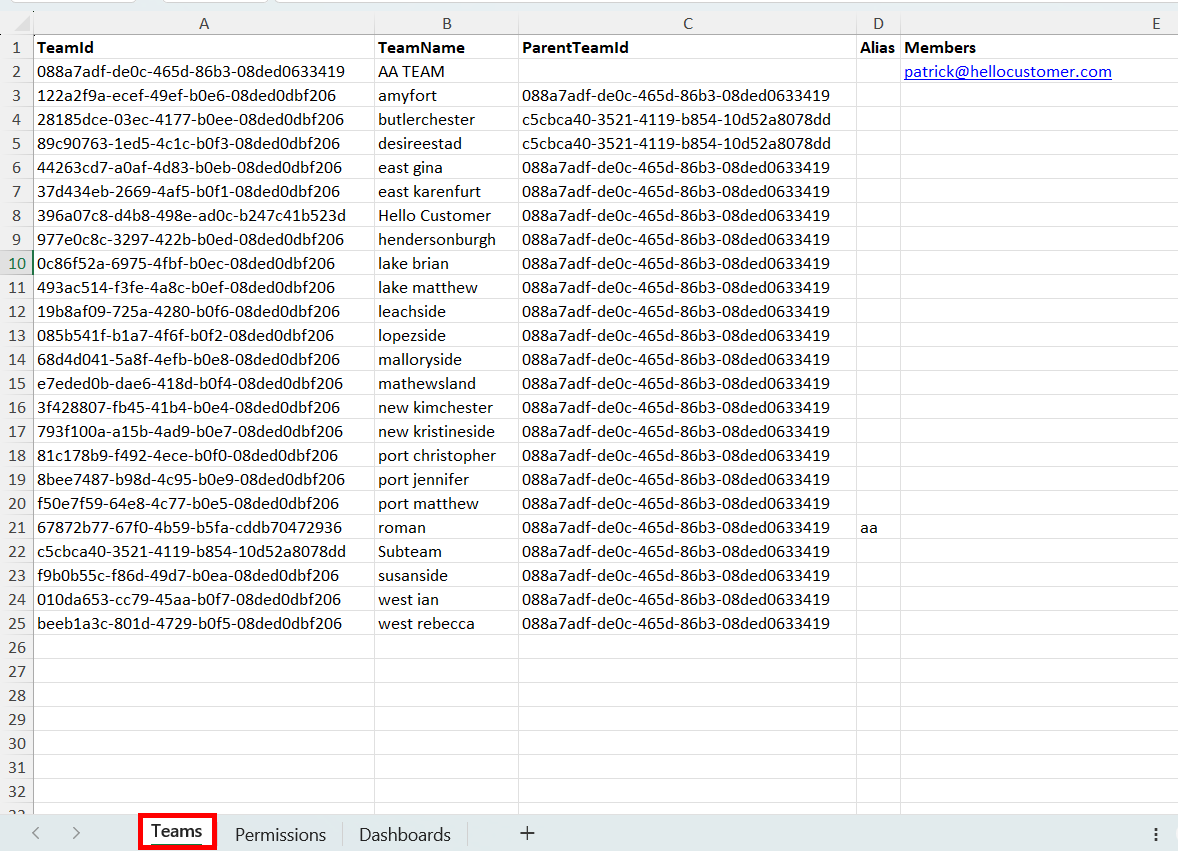Select the new kimchester cell

(446, 408)
